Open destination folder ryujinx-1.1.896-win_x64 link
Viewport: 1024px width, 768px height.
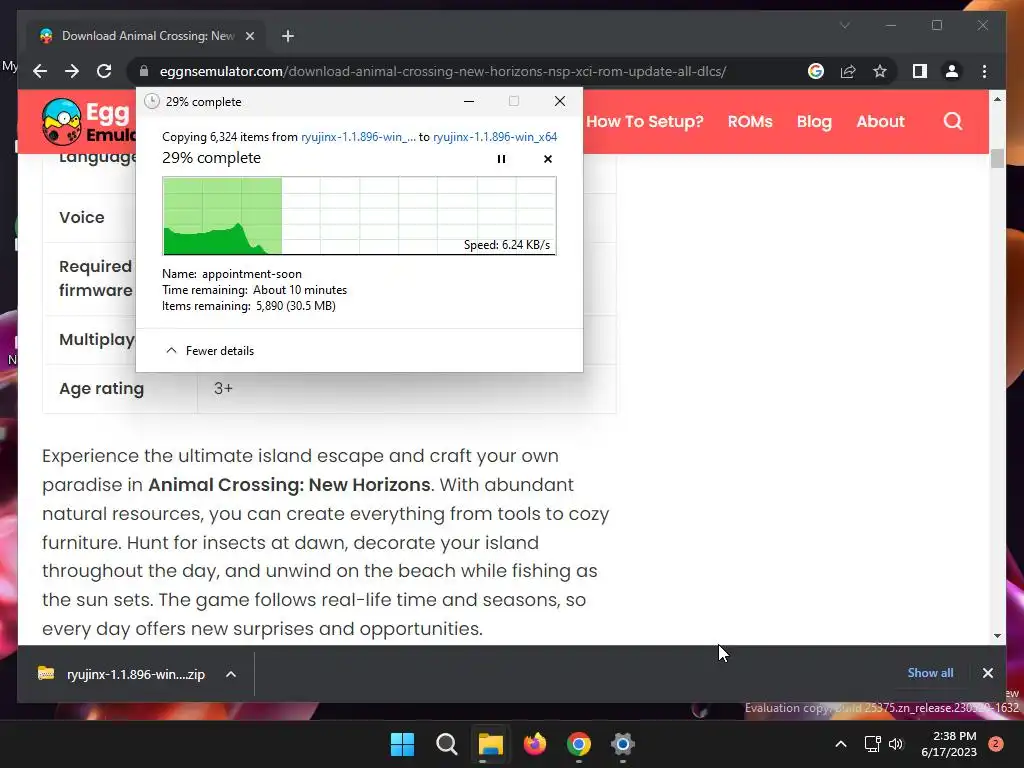coord(495,137)
